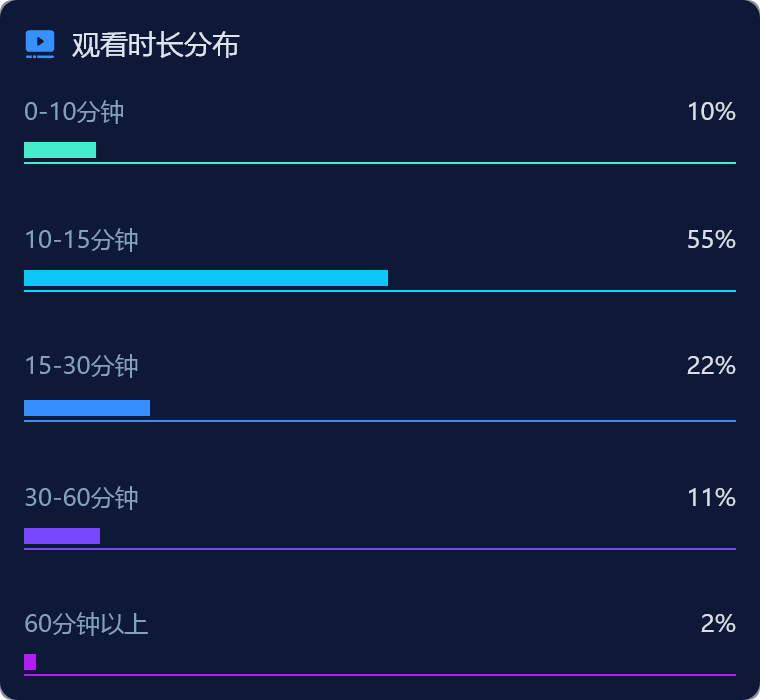Click the 观看时长分布 panel title

click(156, 45)
